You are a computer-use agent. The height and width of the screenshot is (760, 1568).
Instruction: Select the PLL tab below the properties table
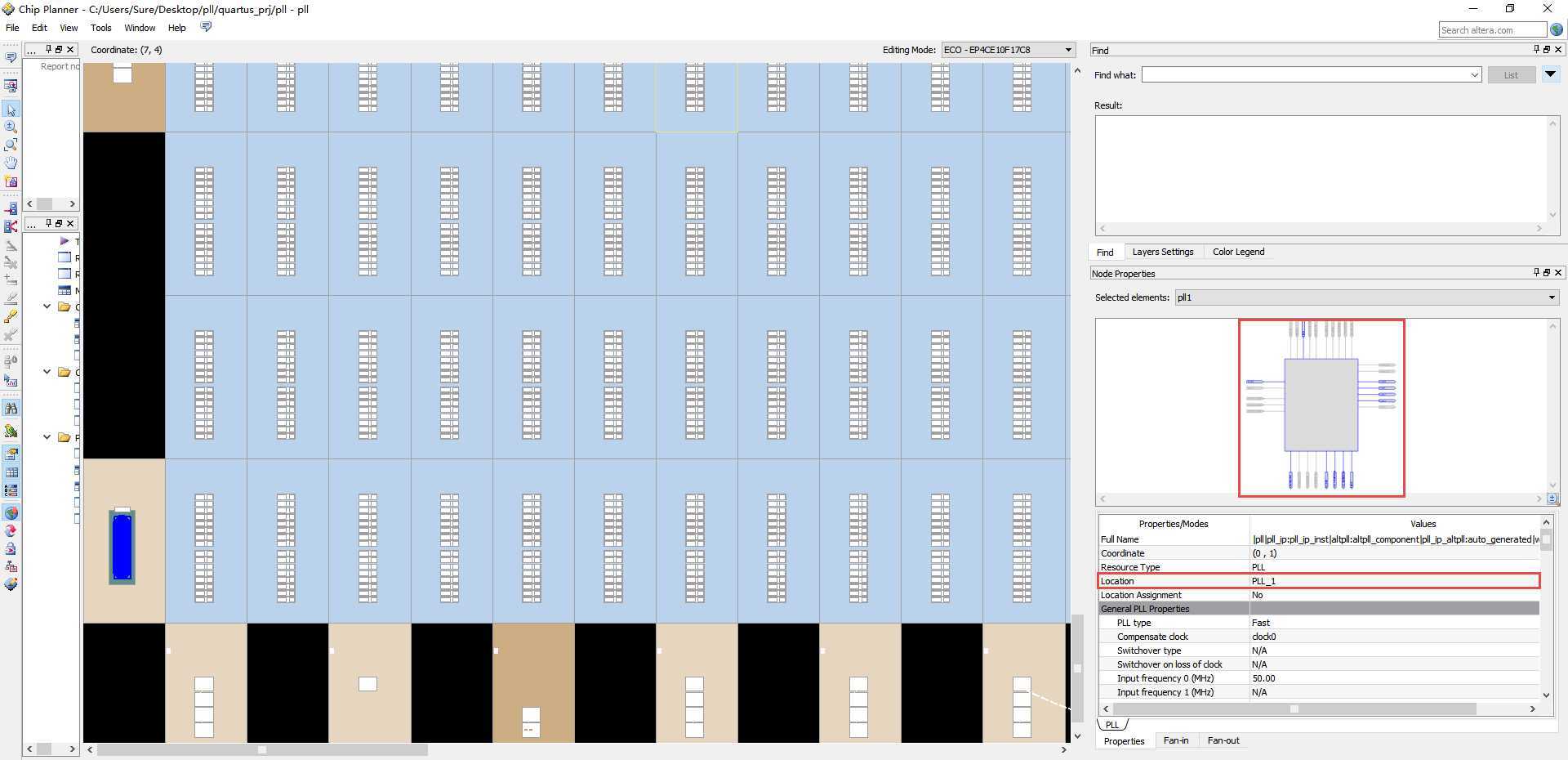pyautogui.click(x=1112, y=725)
